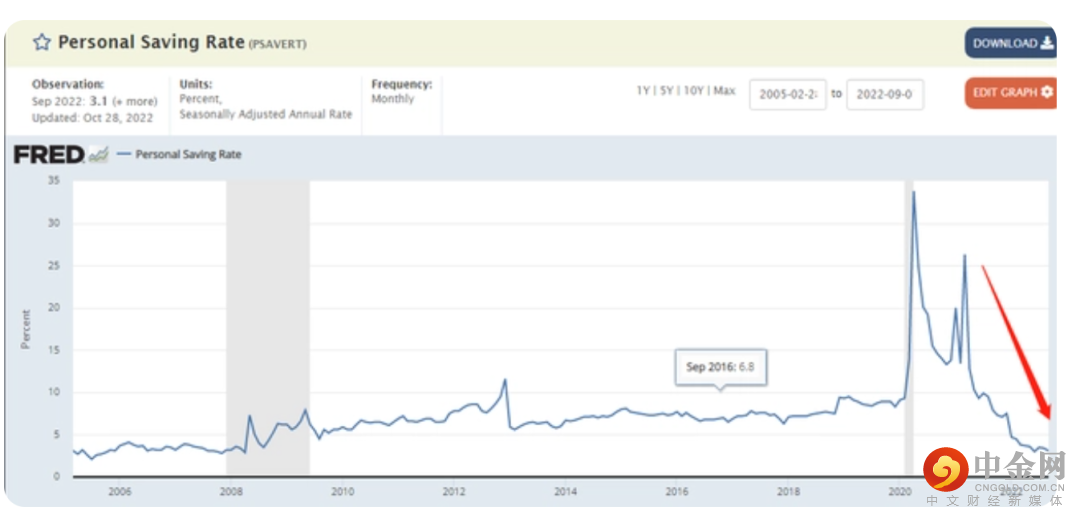Viewport: 1080px width, 519px height.
Task: Click the favorite star next to Personal Saving Rate
Action: 42,42
